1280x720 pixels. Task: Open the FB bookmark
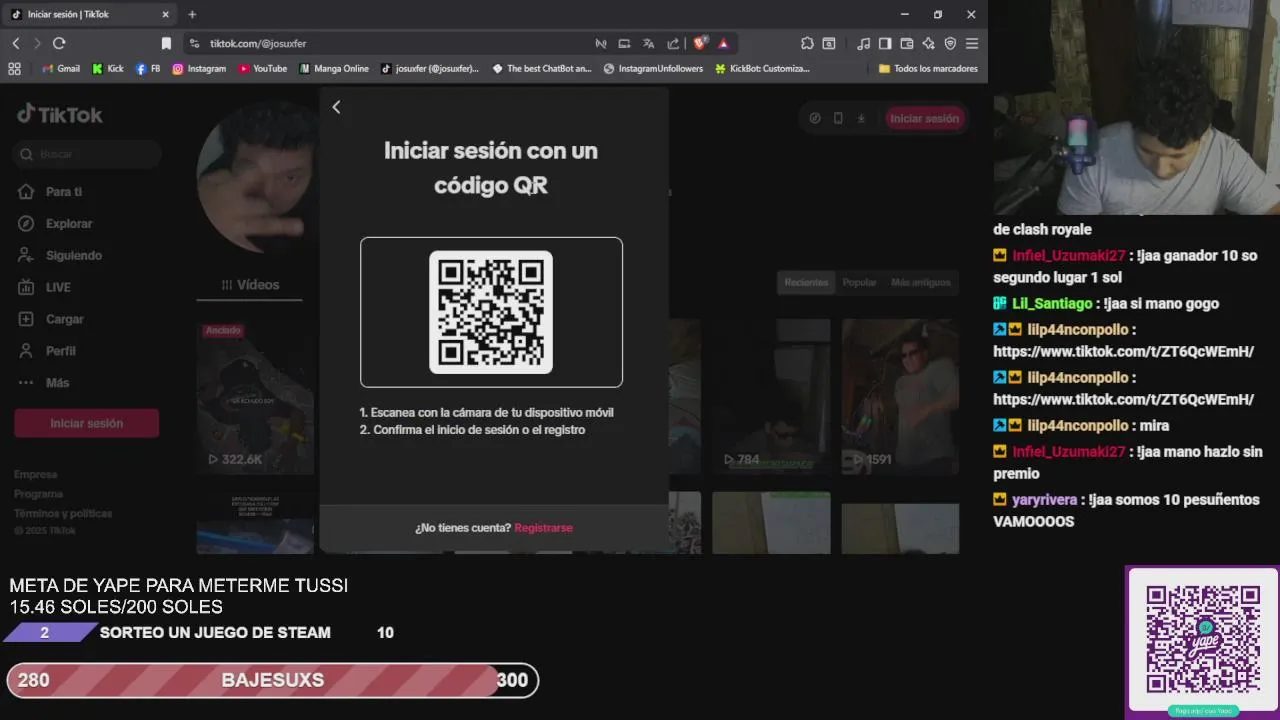point(148,69)
